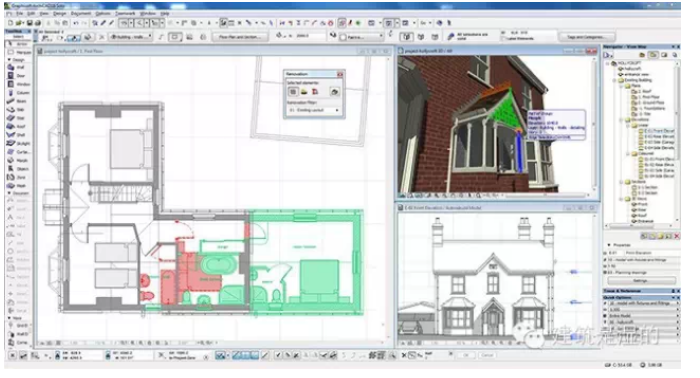Choose the Stair tool

click(18, 118)
